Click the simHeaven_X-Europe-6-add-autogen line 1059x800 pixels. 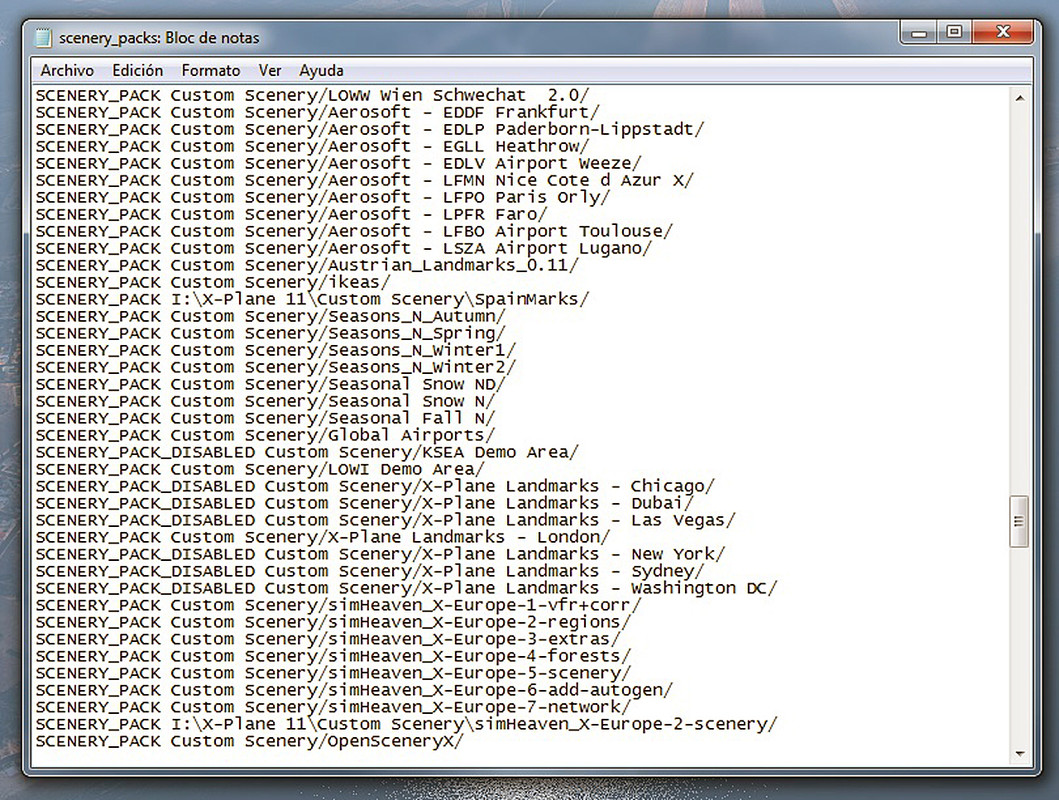(x=355, y=690)
